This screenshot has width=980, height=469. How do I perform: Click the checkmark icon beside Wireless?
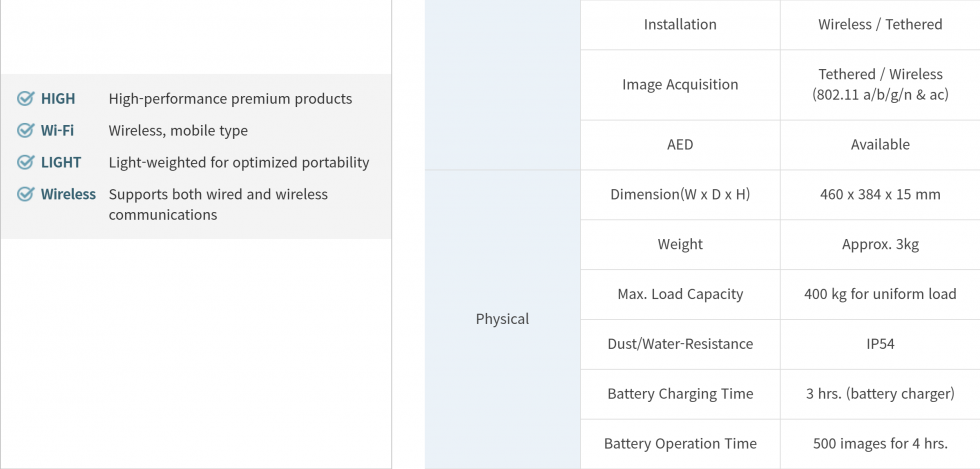click(26, 195)
